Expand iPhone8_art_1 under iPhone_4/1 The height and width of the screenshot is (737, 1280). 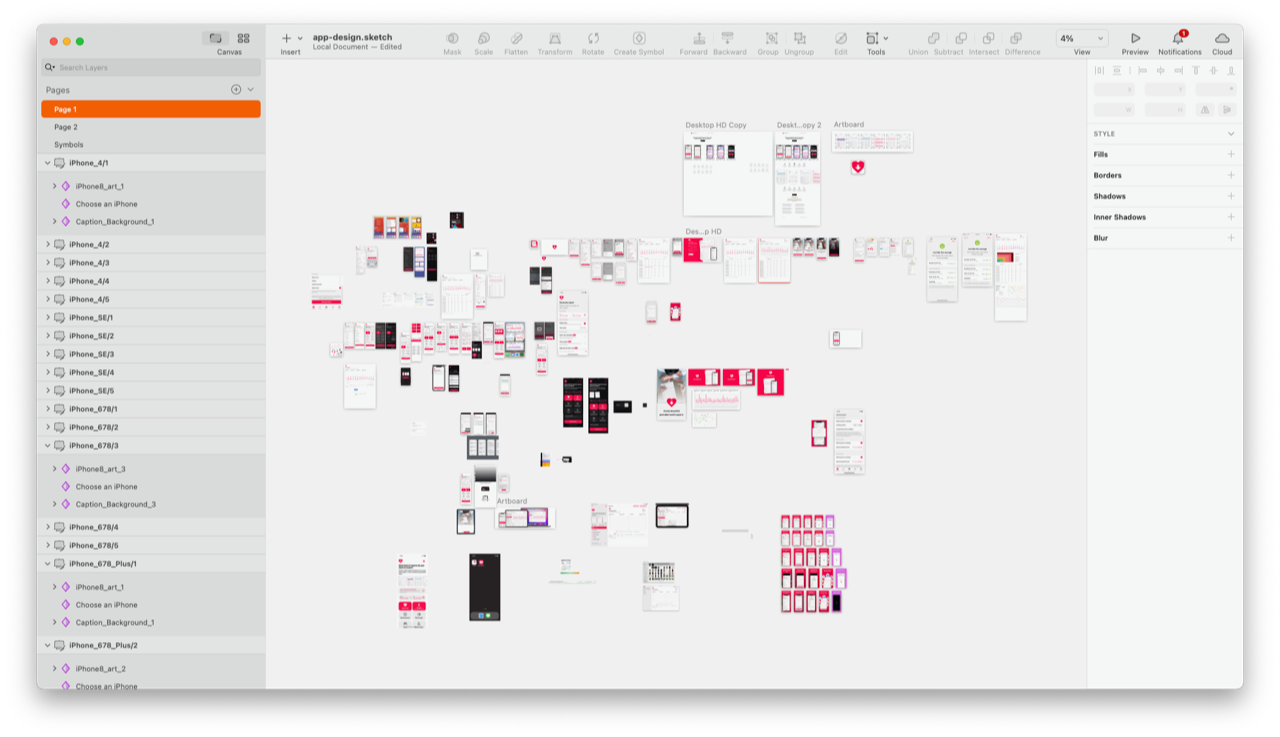click(x=54, y=186)
